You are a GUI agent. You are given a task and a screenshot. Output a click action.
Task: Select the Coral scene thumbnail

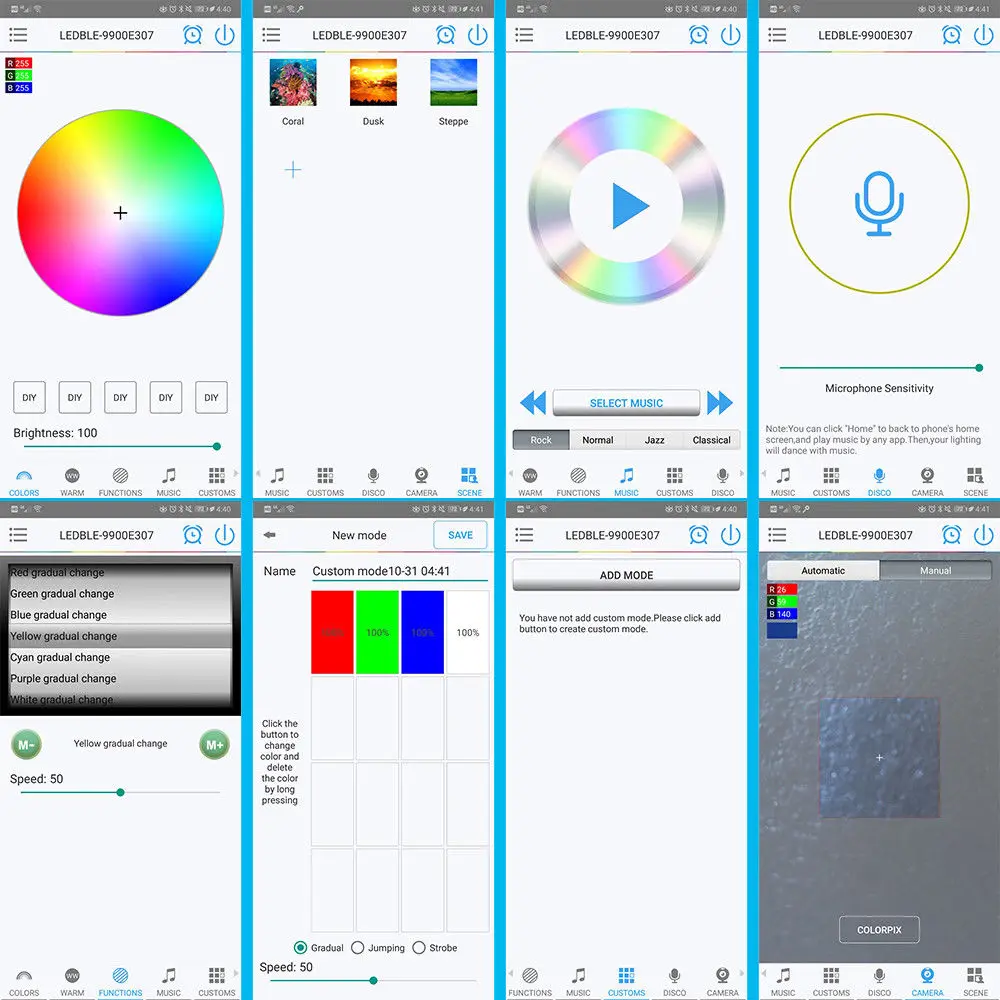coord(293,82)
